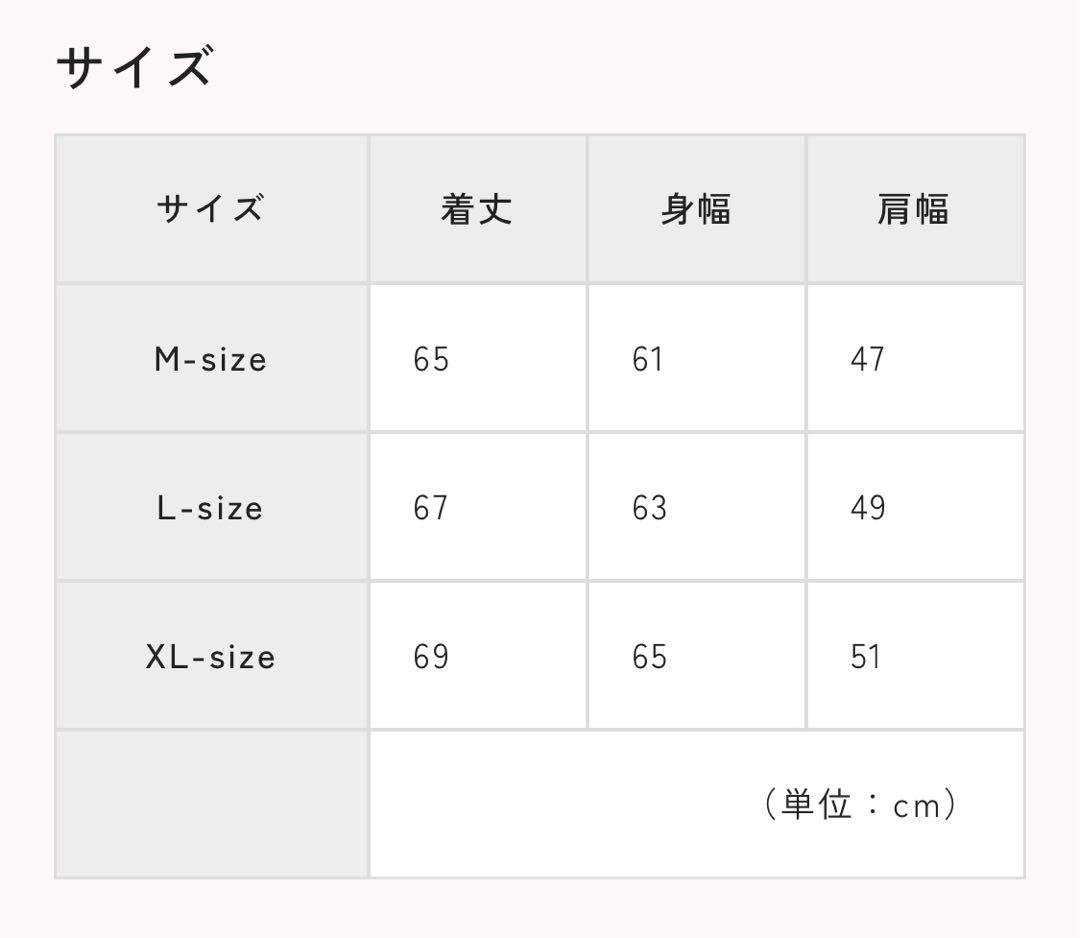Click the L-size 身幅 value 63

[649, 508]
